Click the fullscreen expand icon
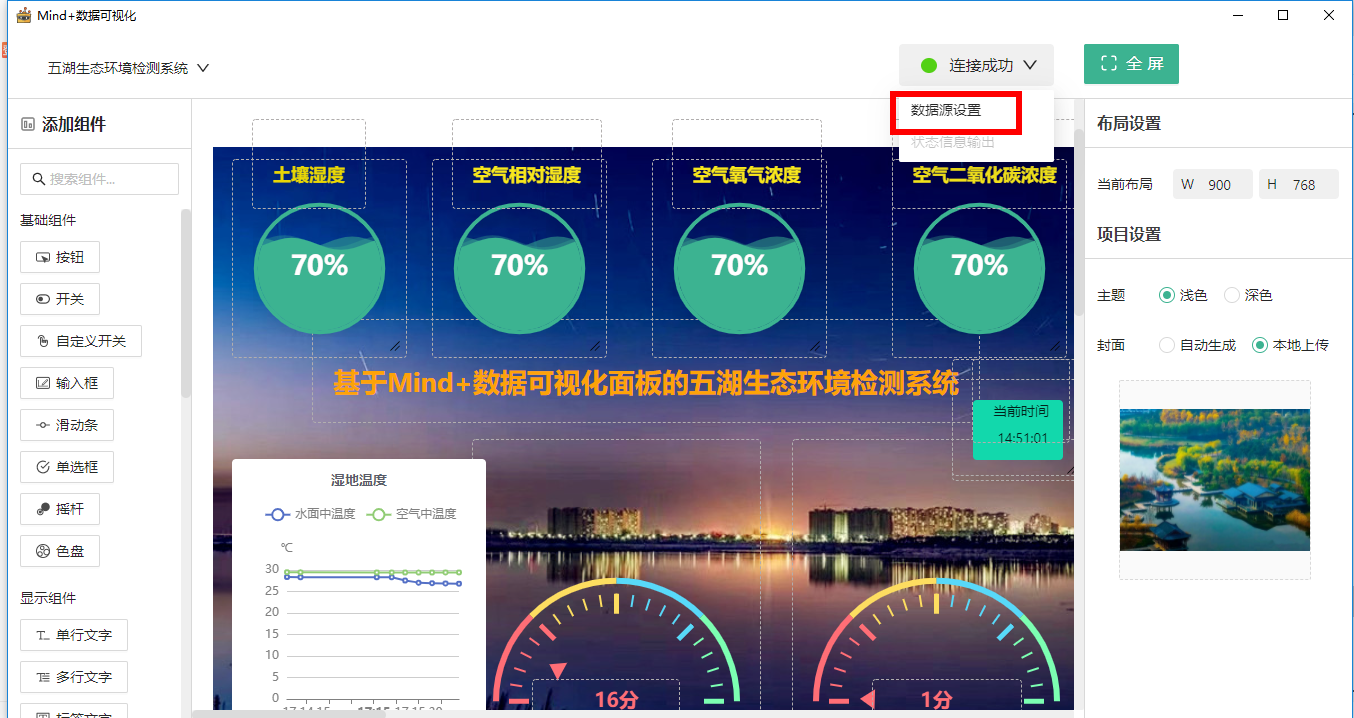 pos(1108,64)
